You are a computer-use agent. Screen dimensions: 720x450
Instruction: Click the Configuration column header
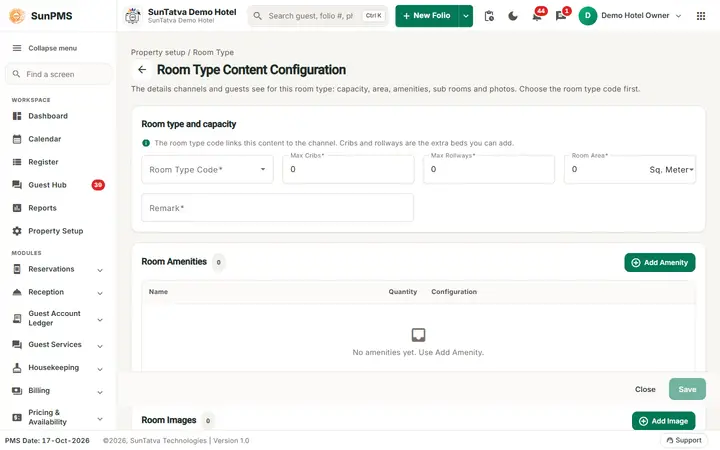tap(454, 292)
